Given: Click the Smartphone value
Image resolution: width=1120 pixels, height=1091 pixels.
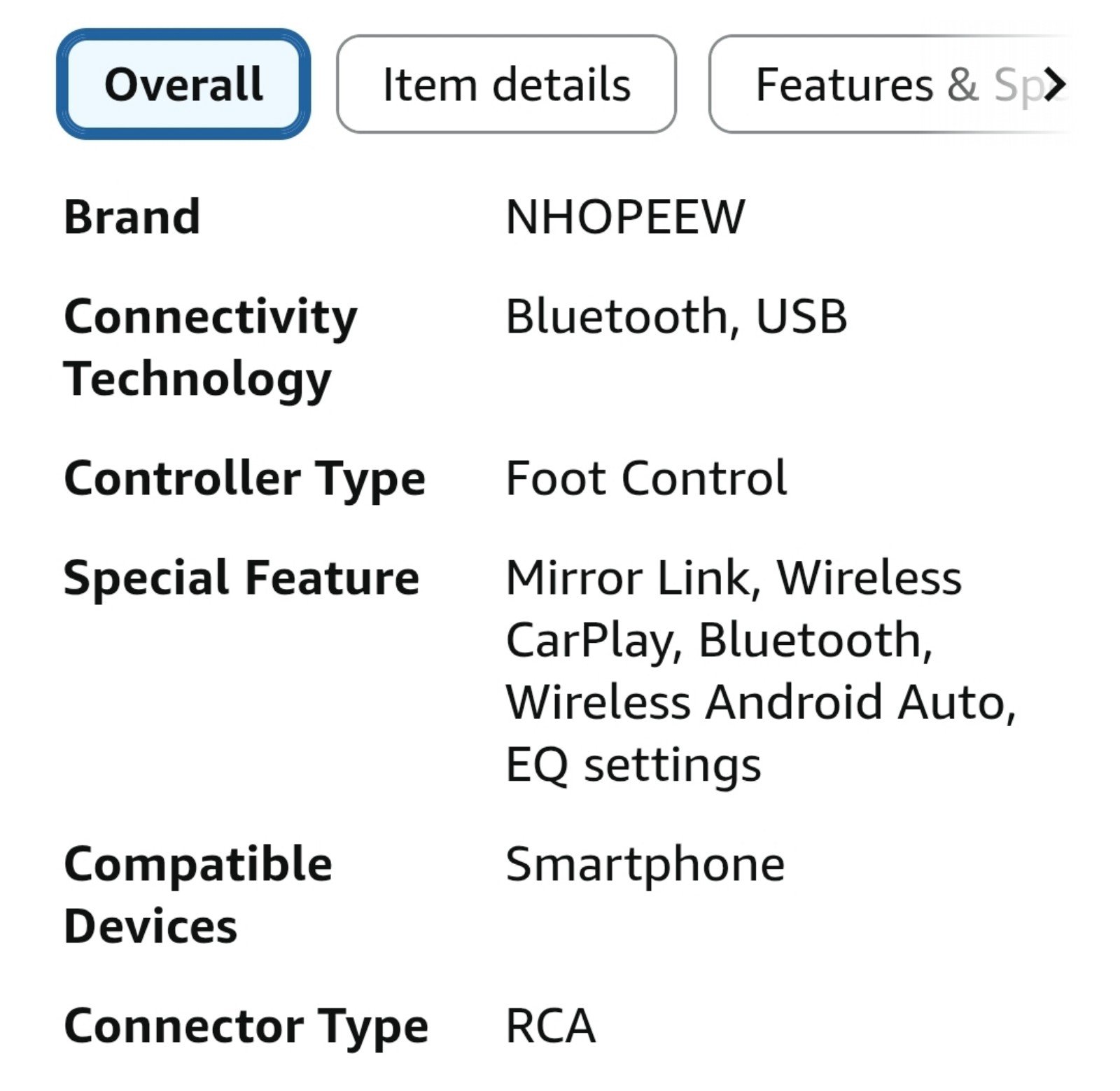Looking at the screenshot, I should (x=645, y=866).
